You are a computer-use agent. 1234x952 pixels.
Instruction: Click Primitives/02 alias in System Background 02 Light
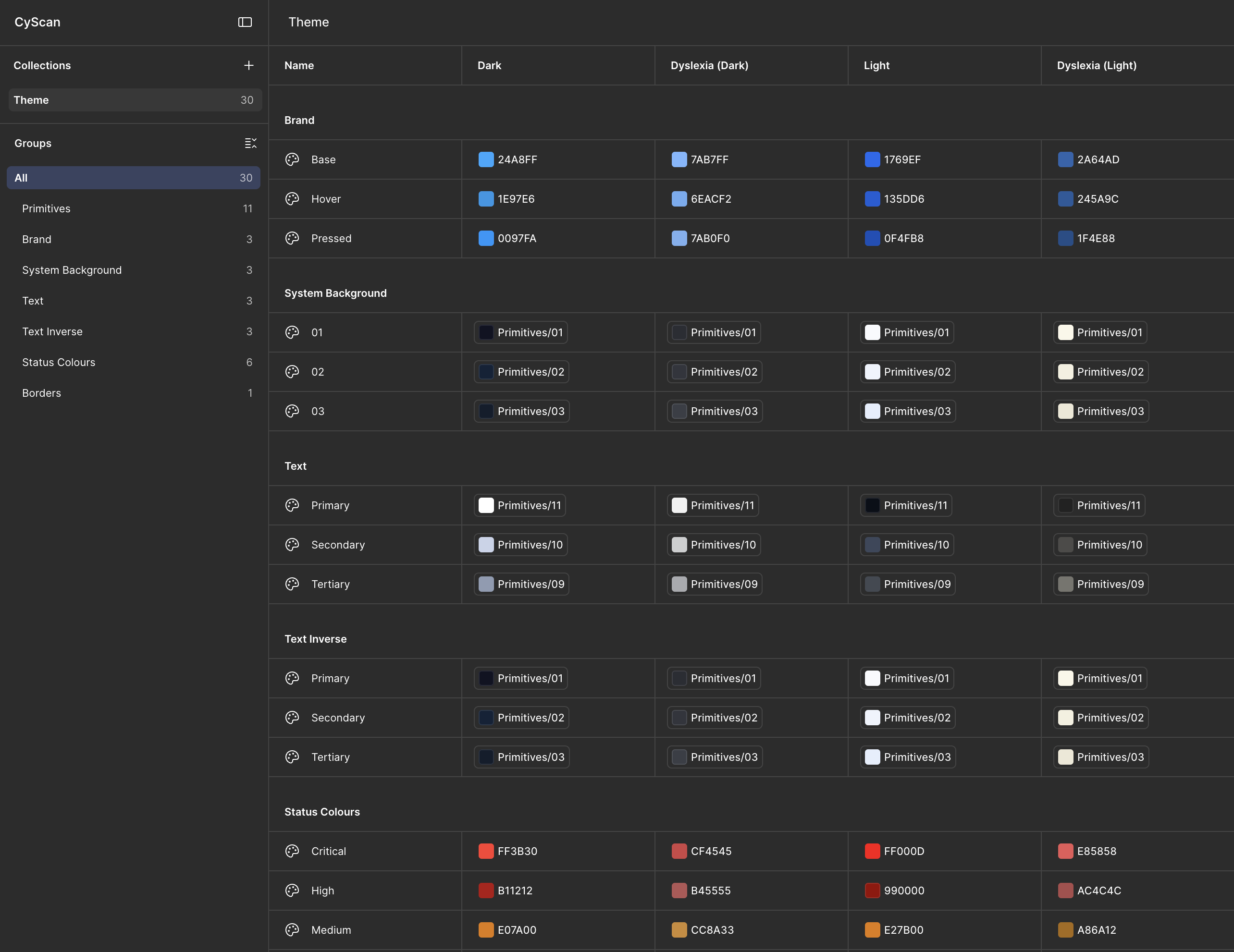[908, 372]
